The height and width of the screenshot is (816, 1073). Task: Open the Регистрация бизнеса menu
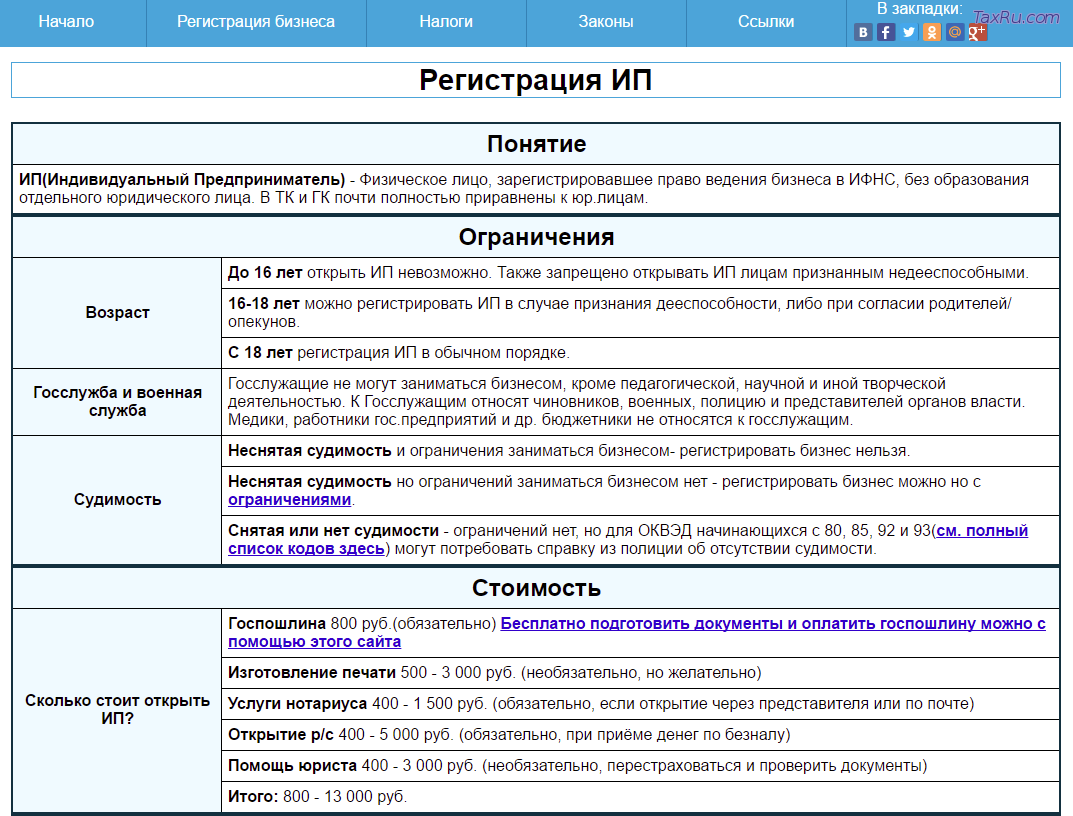[x=256, y=22]
